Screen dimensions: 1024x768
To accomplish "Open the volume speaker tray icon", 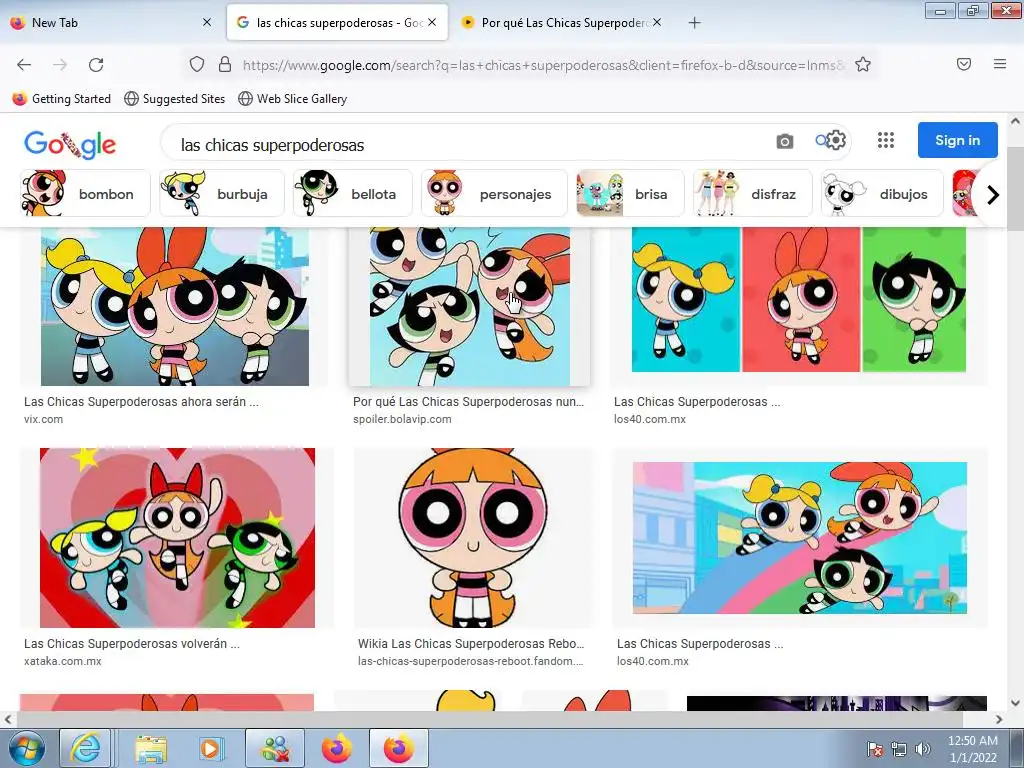I will coord(922,749).
